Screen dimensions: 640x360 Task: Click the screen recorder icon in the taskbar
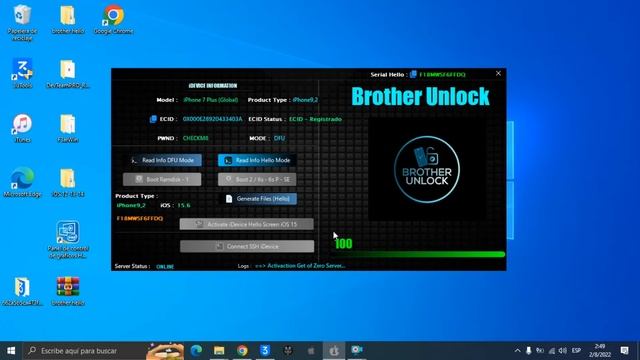pyautogui.click(x=357, y=351)
